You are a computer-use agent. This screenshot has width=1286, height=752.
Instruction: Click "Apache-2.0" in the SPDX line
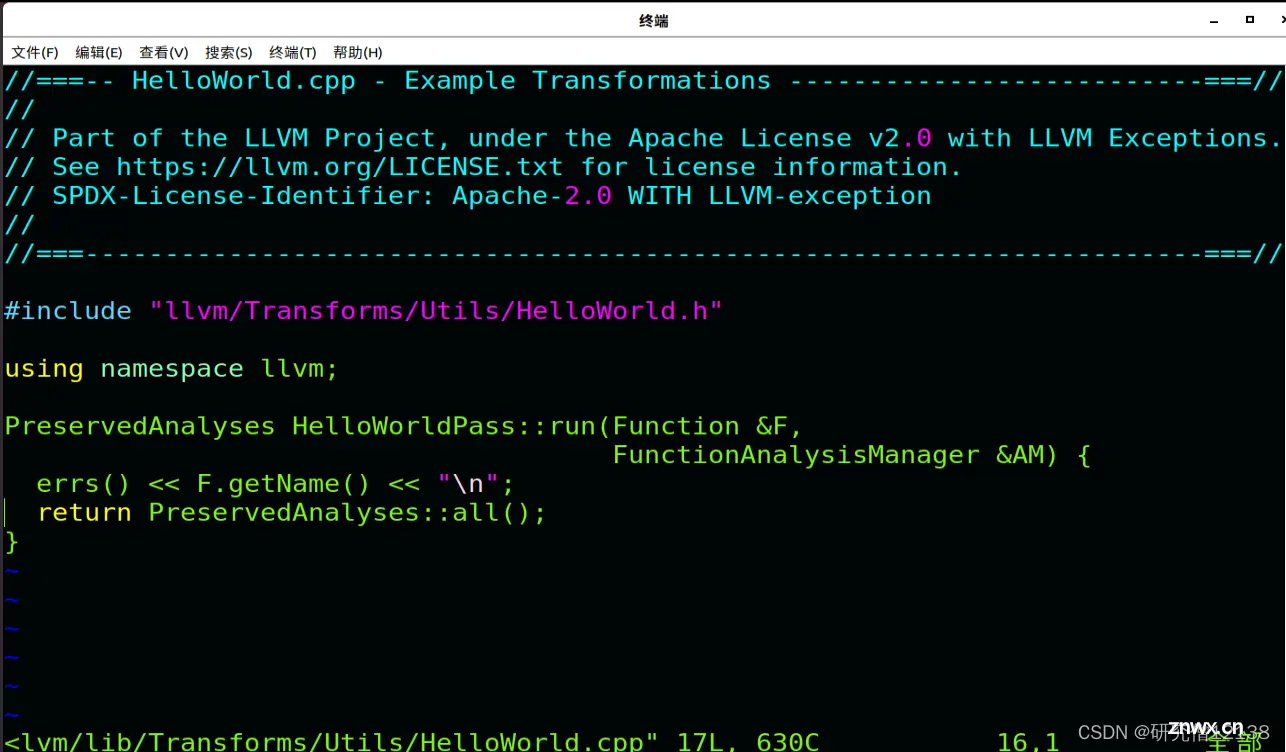[532, 196]
